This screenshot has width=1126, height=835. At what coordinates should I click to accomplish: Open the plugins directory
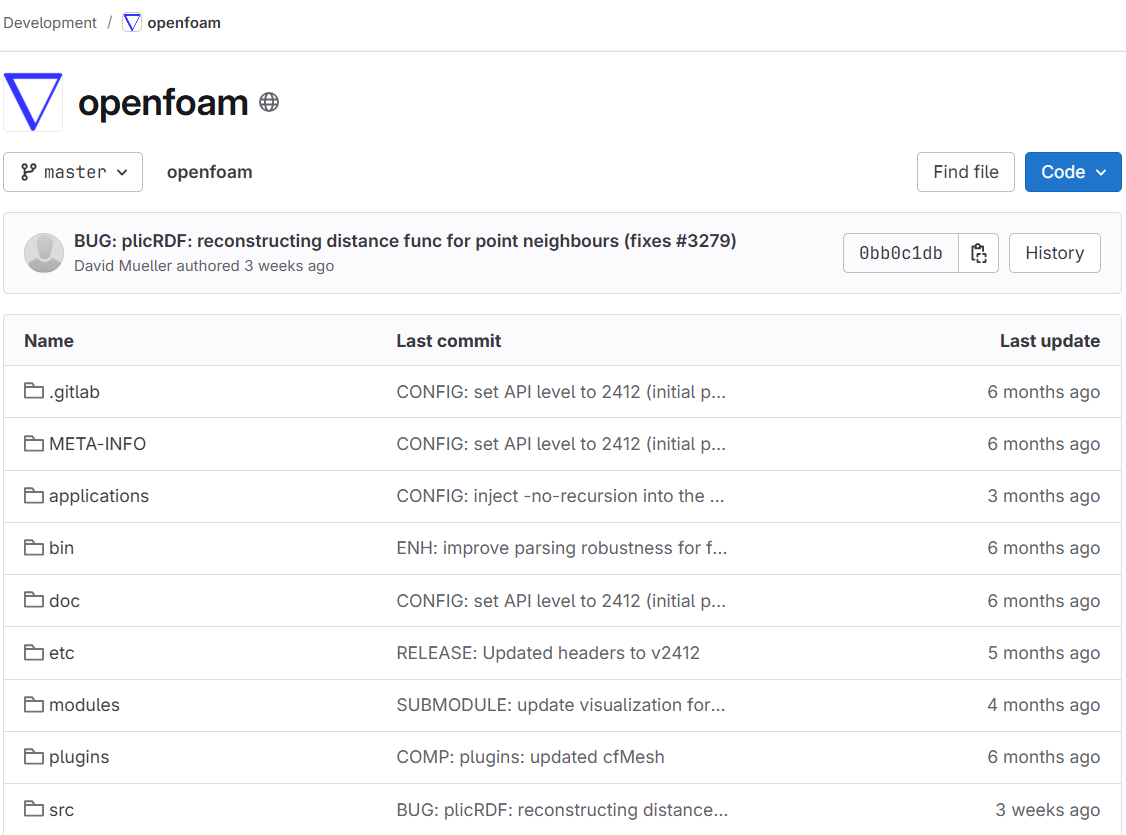click(x=79, y=757)
